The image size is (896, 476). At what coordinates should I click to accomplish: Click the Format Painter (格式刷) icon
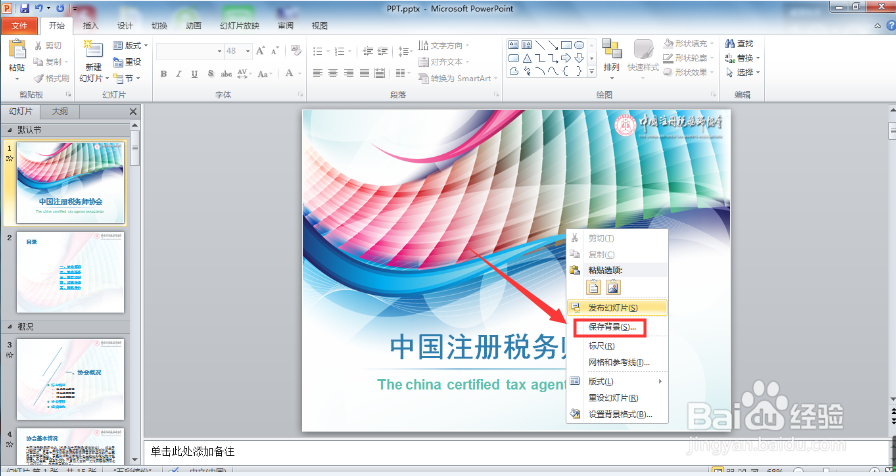point(39,78)
